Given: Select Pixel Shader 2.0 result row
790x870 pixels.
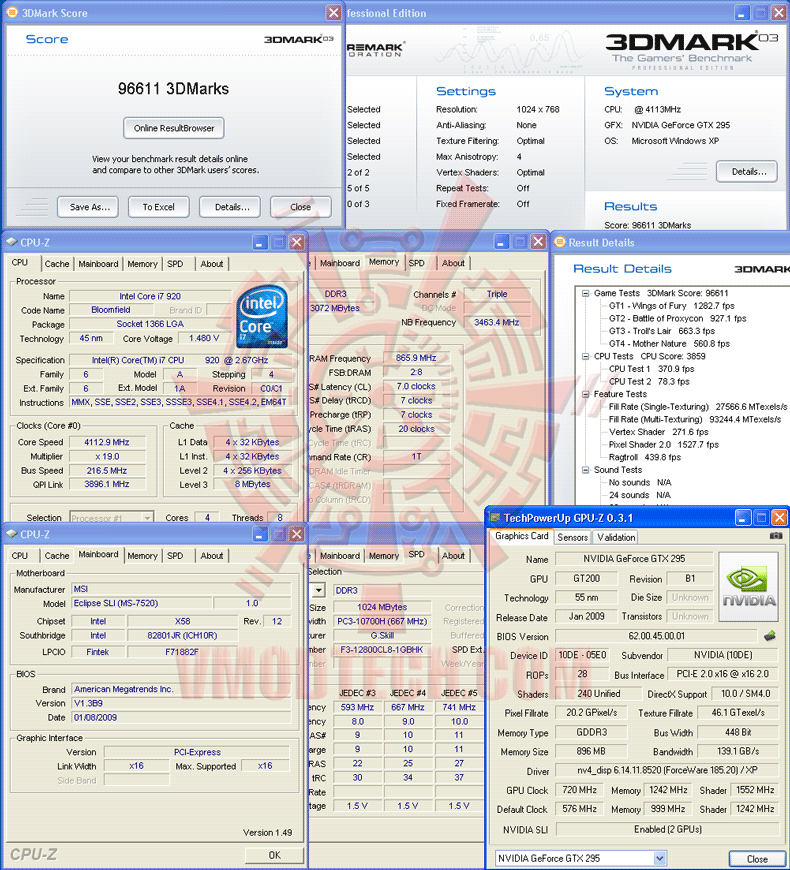Looking at the screenshot, I should coord(664,444).
